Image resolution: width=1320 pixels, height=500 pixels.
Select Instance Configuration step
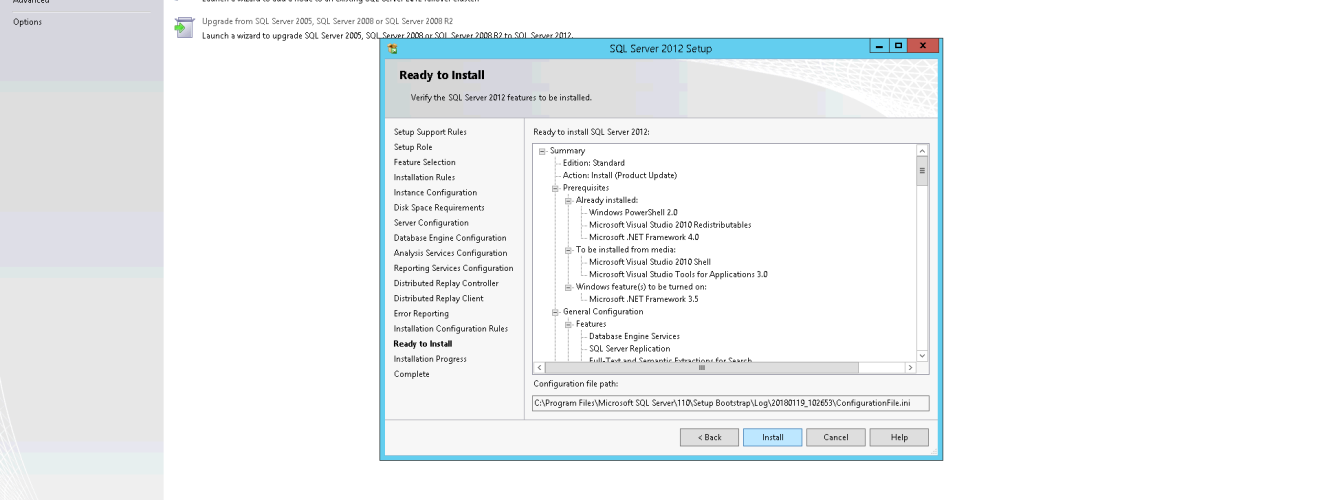click(x=435, y=192)
